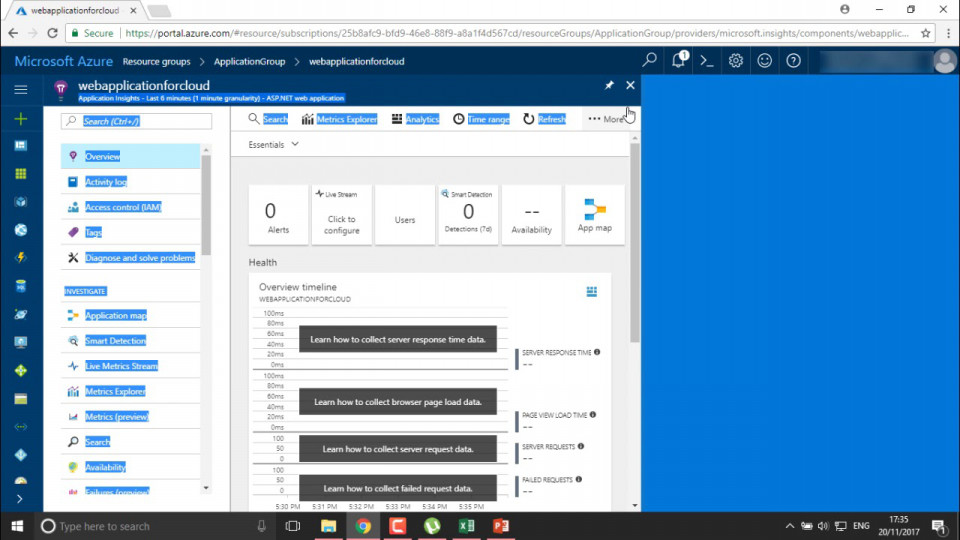Open Tags menu item
The height and width of the screenshot is (540, 960).
[x=130, y=232]
